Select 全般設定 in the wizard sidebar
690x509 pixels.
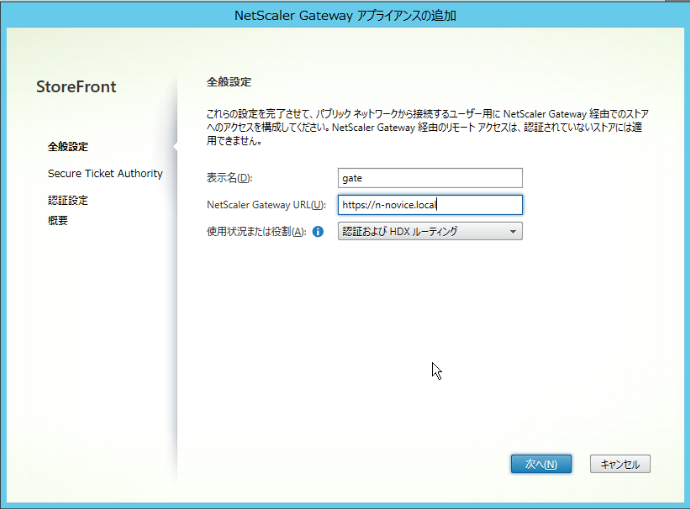68,146
